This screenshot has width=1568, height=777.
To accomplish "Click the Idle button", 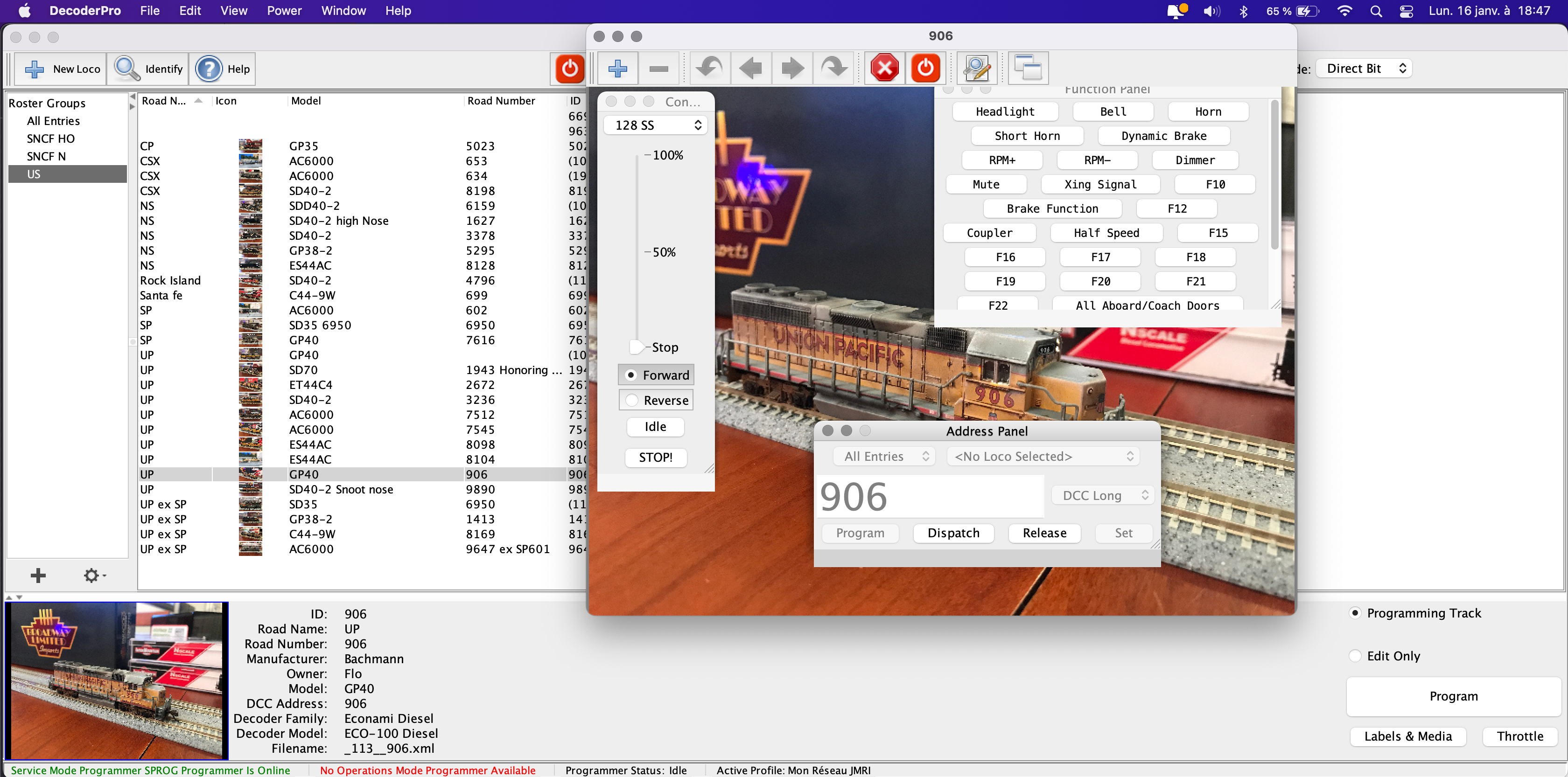I will (655, 427).
